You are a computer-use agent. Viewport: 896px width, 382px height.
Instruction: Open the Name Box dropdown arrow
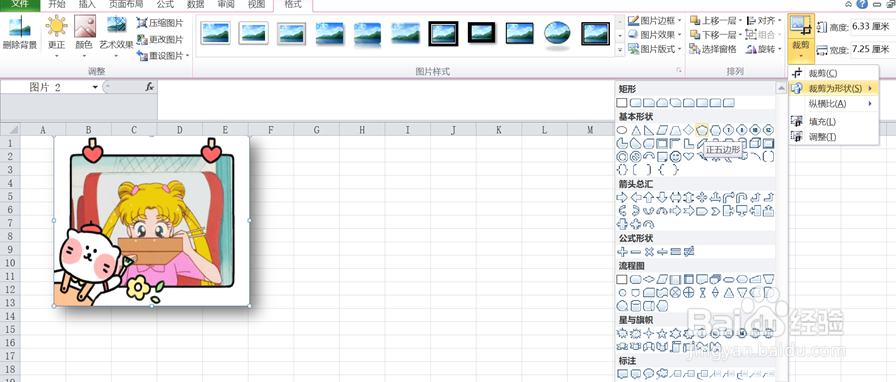pyautogui.click(x=95, y=87)
